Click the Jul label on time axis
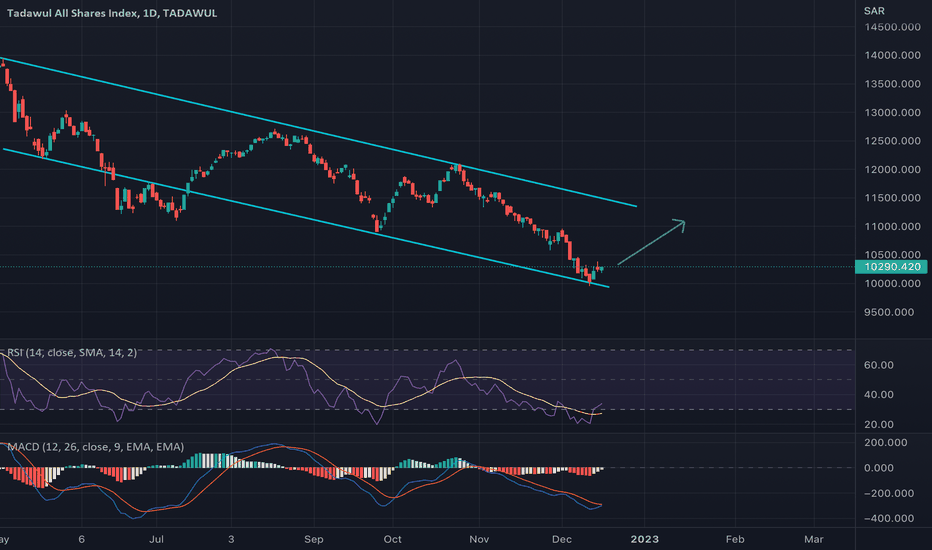Image resolution: width=932 pixels, height=550 pixels. pos(156,539)
